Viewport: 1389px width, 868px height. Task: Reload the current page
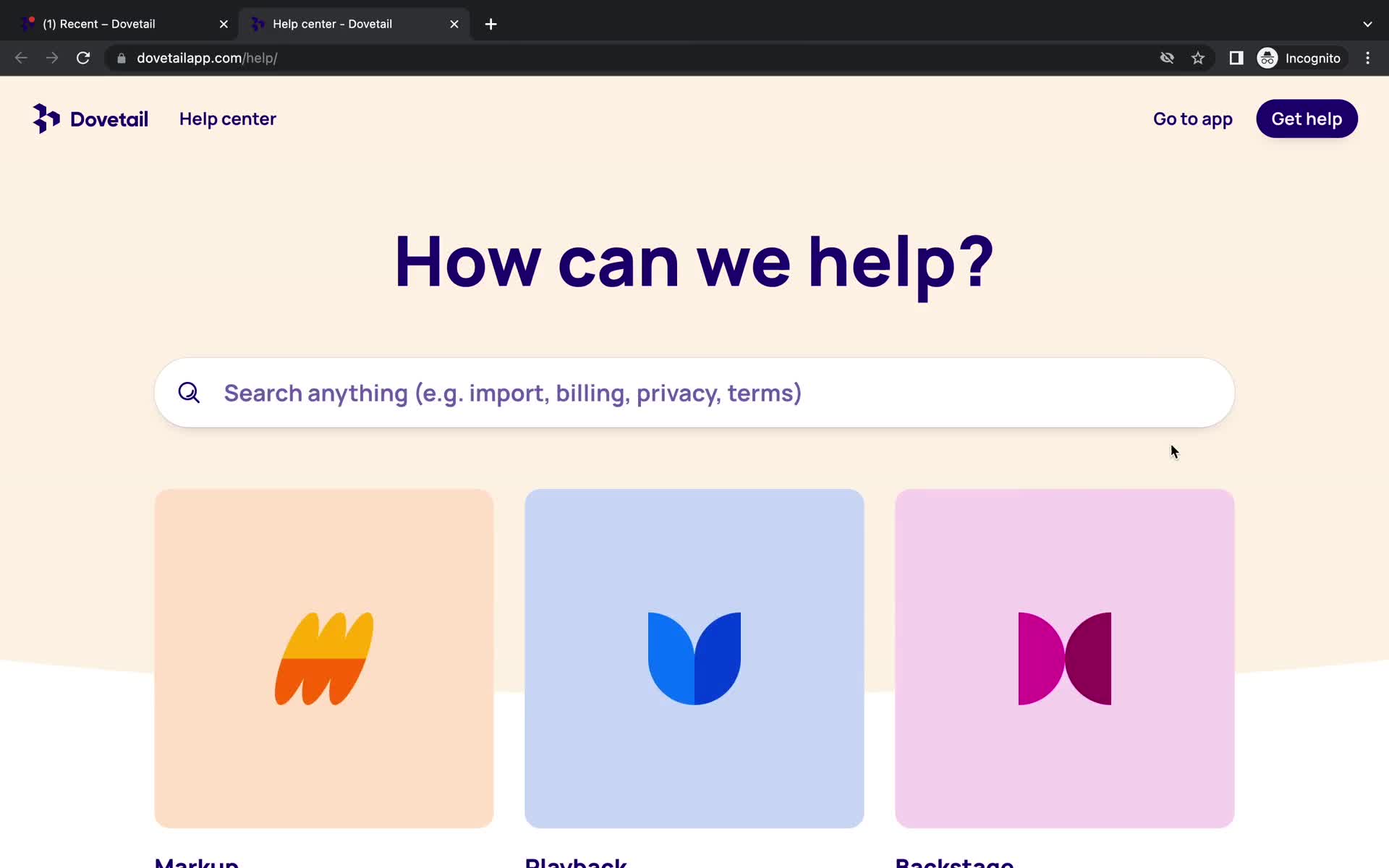pyautogui.click(x=83, y=58)
